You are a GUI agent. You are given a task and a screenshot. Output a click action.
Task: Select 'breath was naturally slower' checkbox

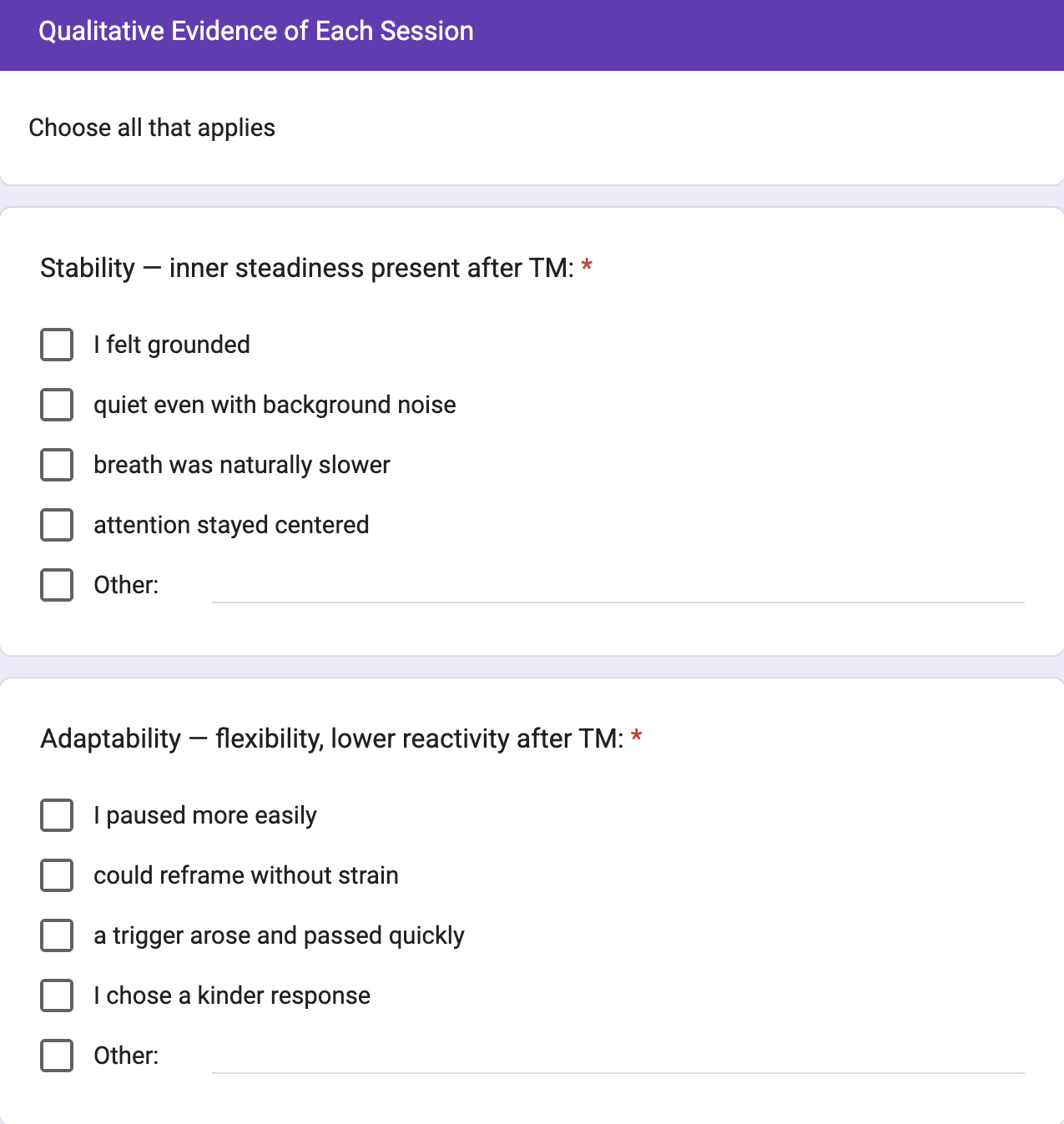coord(57,465)
